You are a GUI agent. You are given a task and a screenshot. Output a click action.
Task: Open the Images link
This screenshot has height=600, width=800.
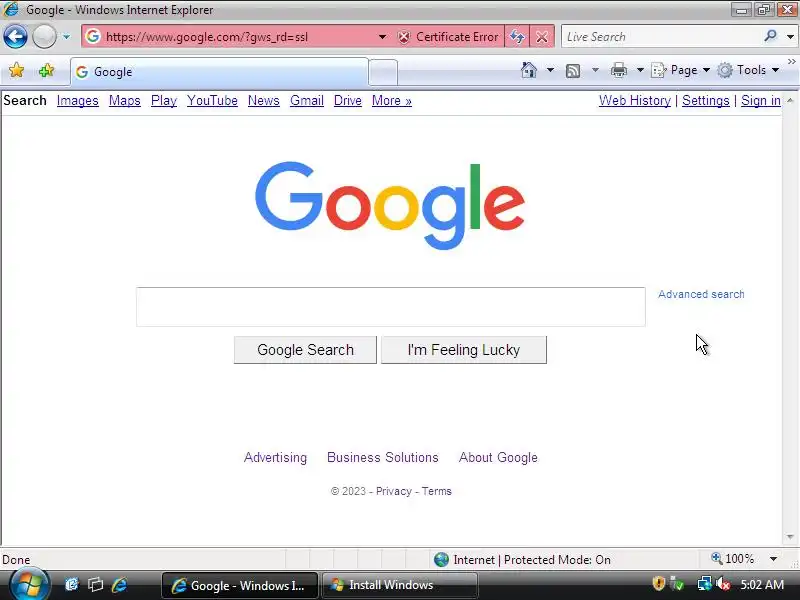(78, 101)
